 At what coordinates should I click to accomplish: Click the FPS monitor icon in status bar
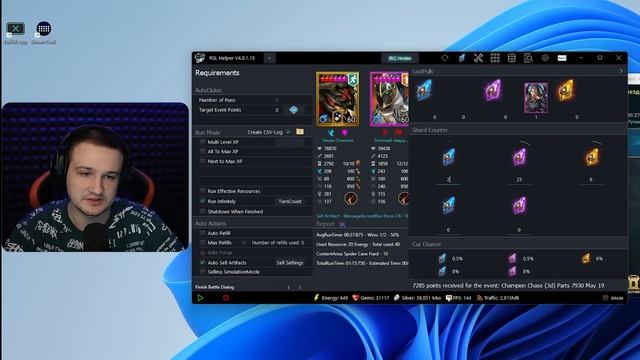click(x=449, y=298)
